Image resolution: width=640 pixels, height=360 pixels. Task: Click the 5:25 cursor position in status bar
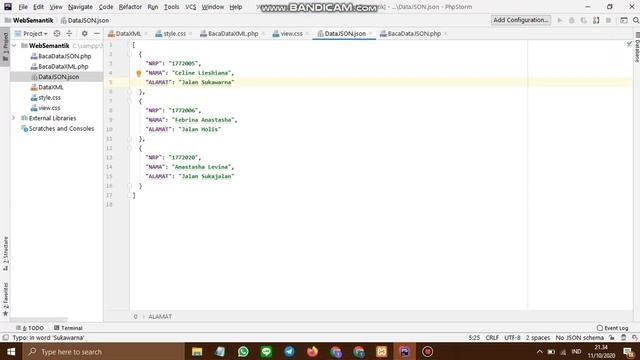click(474, 338)
